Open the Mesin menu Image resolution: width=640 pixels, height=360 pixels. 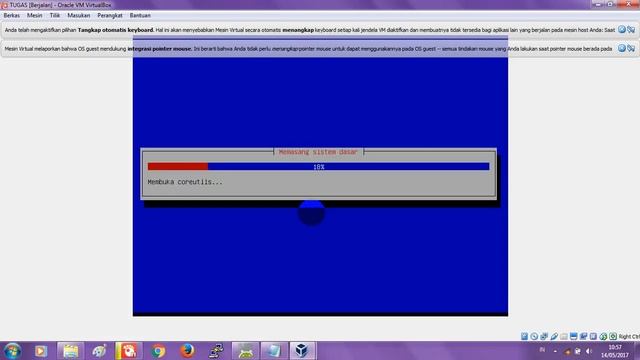(x=34, y=16)
